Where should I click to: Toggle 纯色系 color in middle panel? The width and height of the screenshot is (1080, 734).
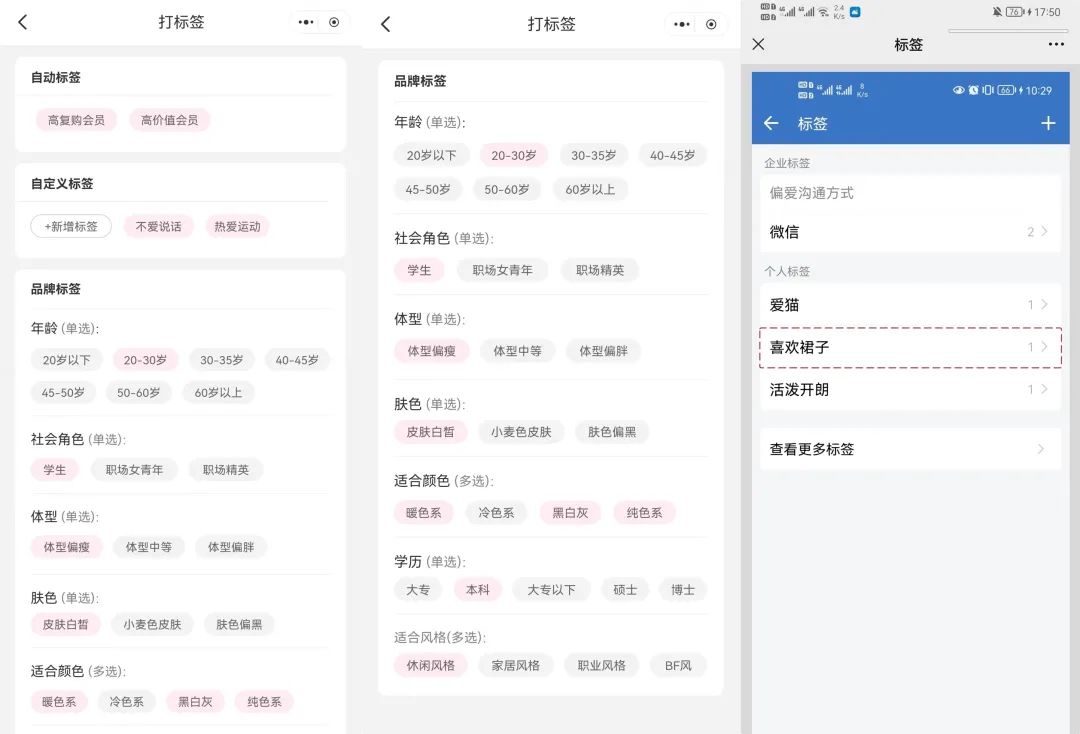coord(645,512)
